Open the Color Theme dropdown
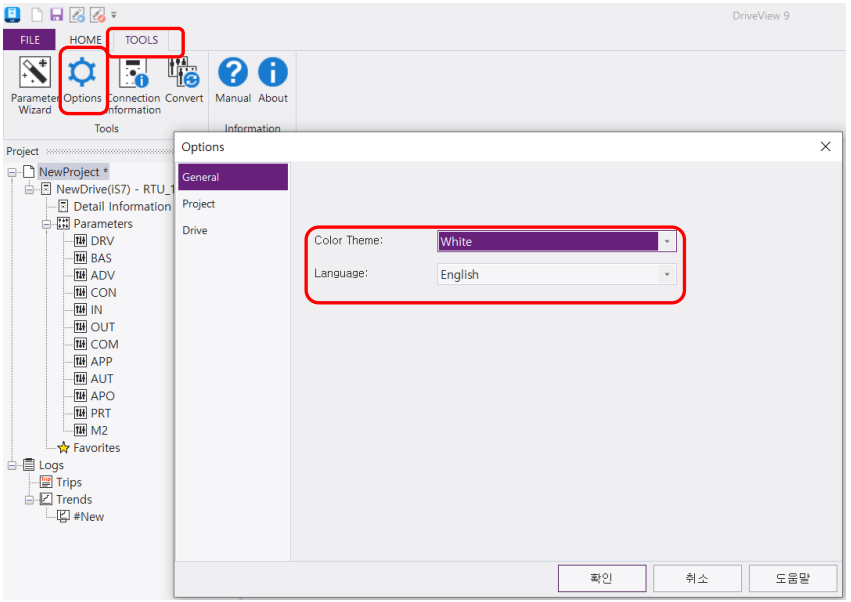Image resolution: width=851 pixels, height=602 pixels. (x=666, y=241)
